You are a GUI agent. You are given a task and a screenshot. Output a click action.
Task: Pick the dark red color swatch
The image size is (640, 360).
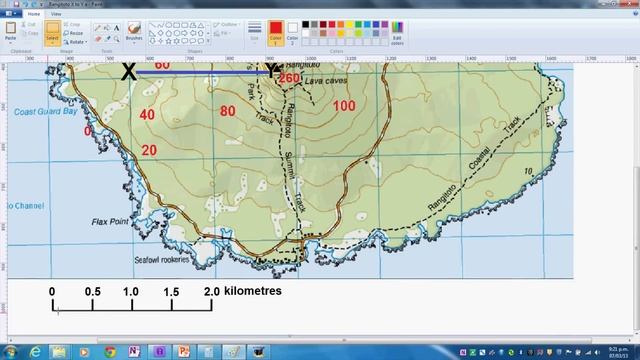tap(323, 24)
